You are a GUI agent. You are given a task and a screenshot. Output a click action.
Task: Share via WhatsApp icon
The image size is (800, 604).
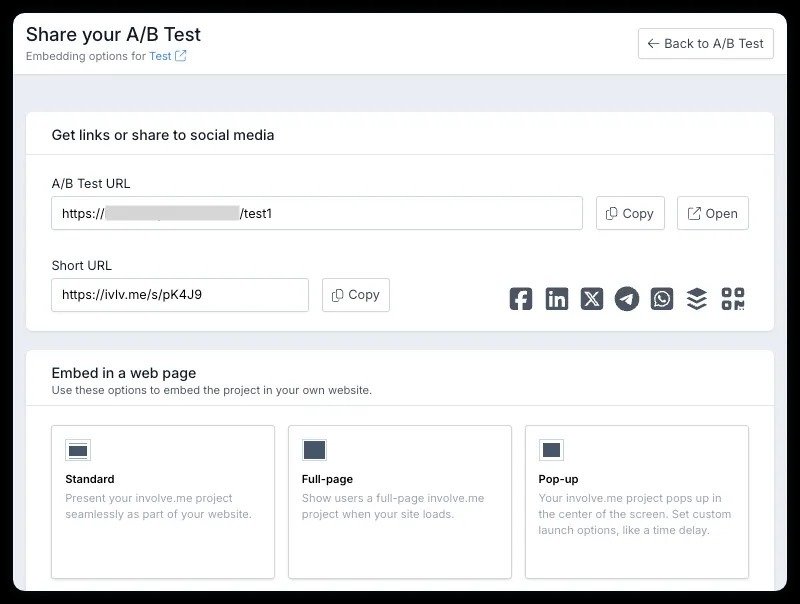coord(662,299)
